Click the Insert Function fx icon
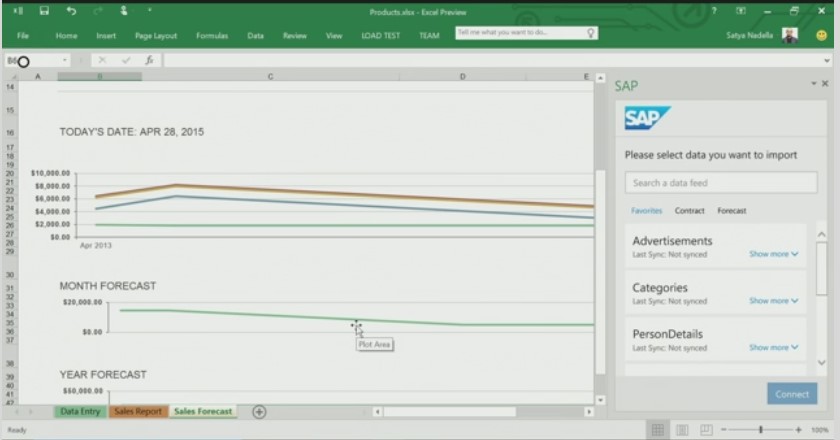This screenshot has width=840, height=440. [x=149, y=60]
